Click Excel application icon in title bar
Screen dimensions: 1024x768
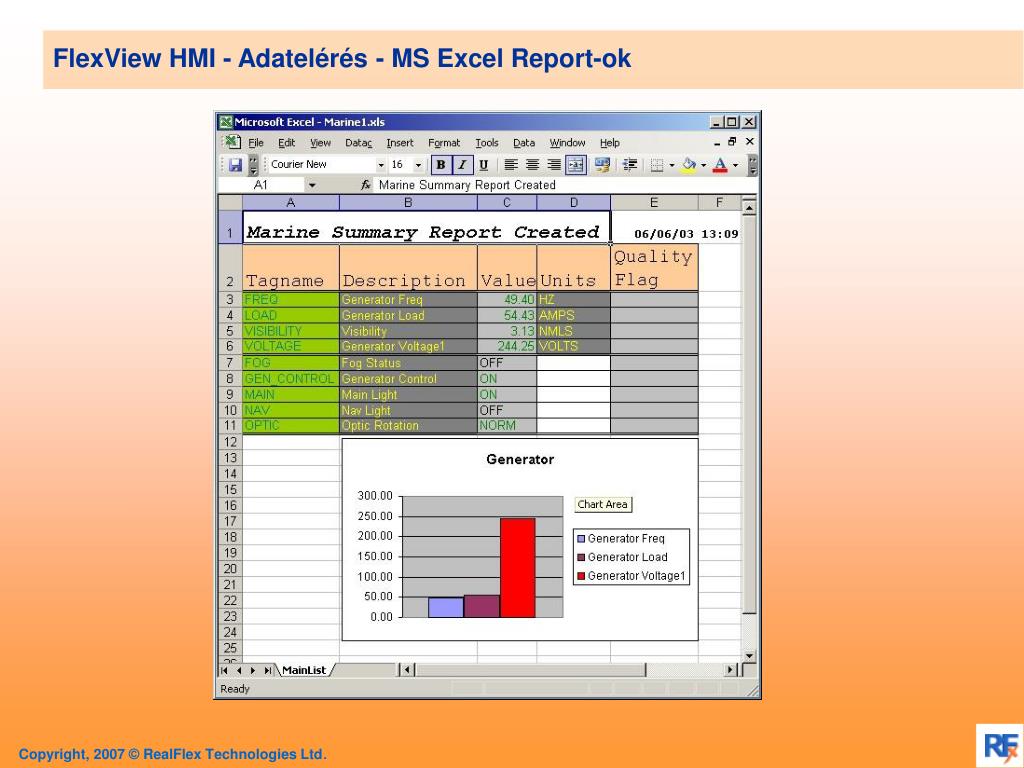pyautogui.click(x=226, y=122)
